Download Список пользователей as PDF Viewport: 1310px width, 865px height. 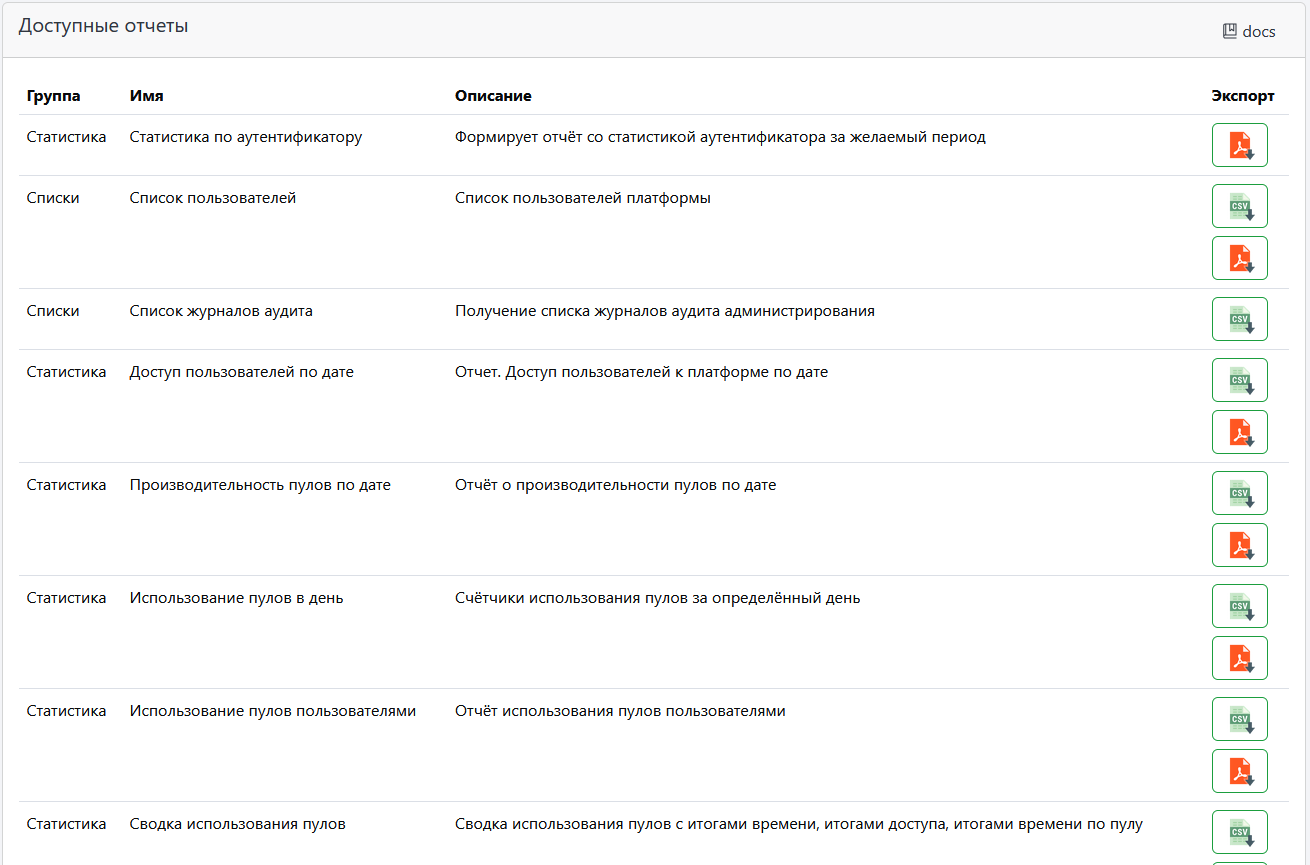pos(1239,258)
